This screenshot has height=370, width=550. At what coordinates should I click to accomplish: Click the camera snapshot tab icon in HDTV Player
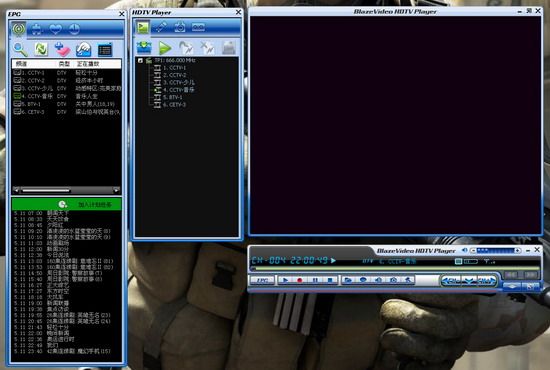(x=180, y=27)
